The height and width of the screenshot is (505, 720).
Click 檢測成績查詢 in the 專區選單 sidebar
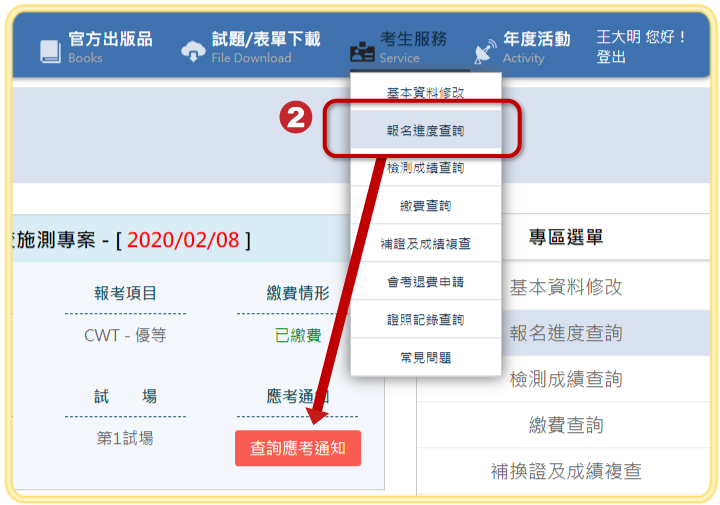[x=565, y=379]
